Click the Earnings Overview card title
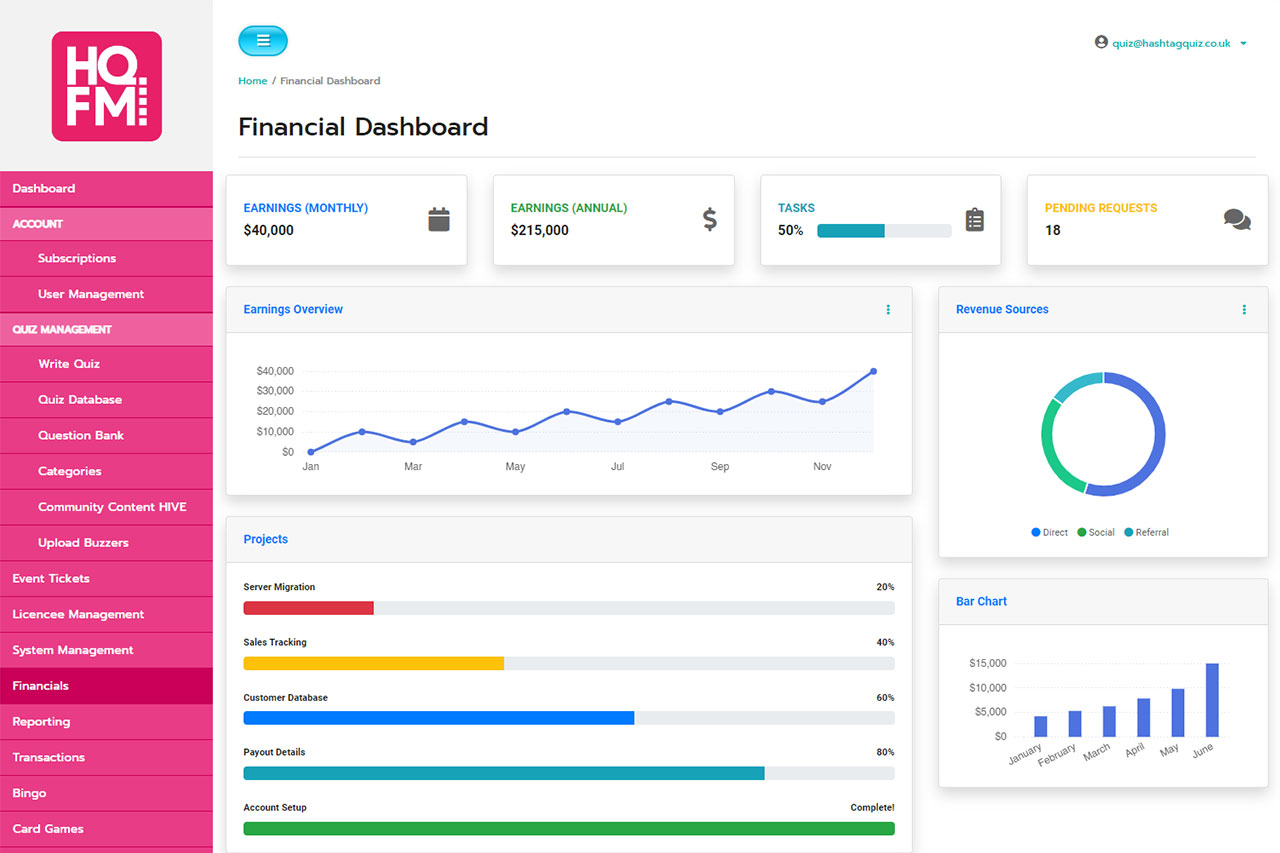 pyautogui.click(x=293, y=310)
